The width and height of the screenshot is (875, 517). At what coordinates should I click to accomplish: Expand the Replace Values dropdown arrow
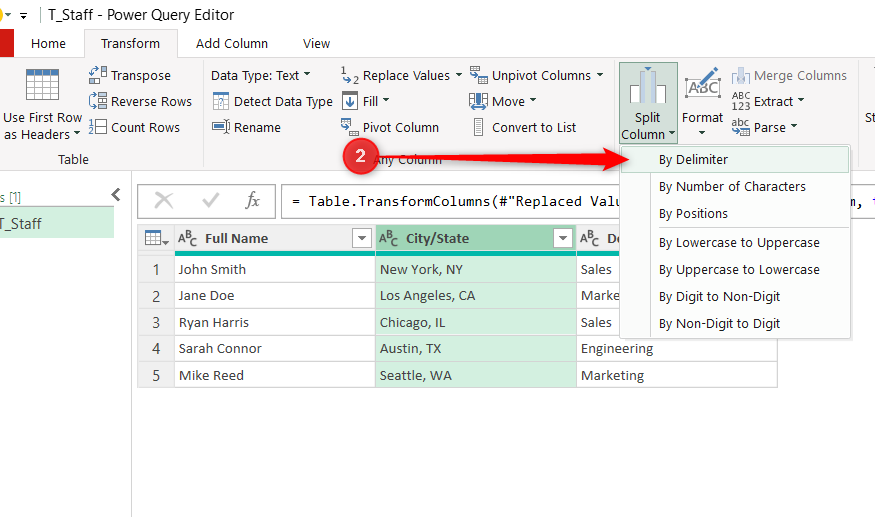pyautogui.click(x=459, y=74)
